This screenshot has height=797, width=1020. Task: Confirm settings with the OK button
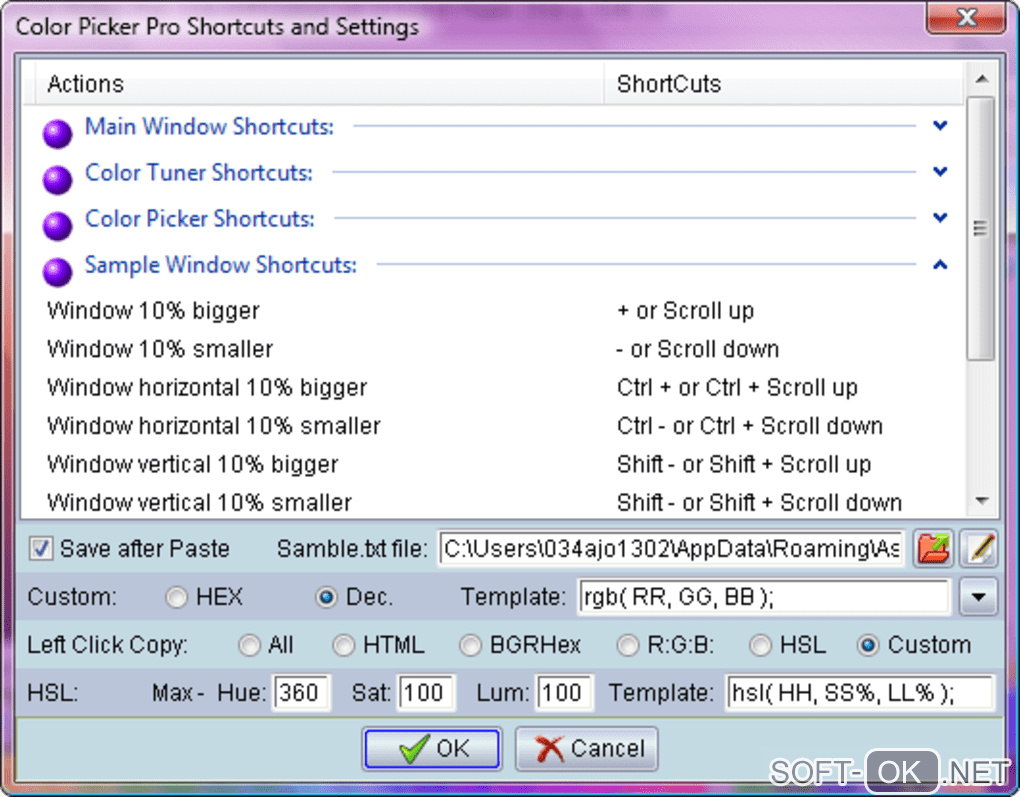click(x=432, y=748)
